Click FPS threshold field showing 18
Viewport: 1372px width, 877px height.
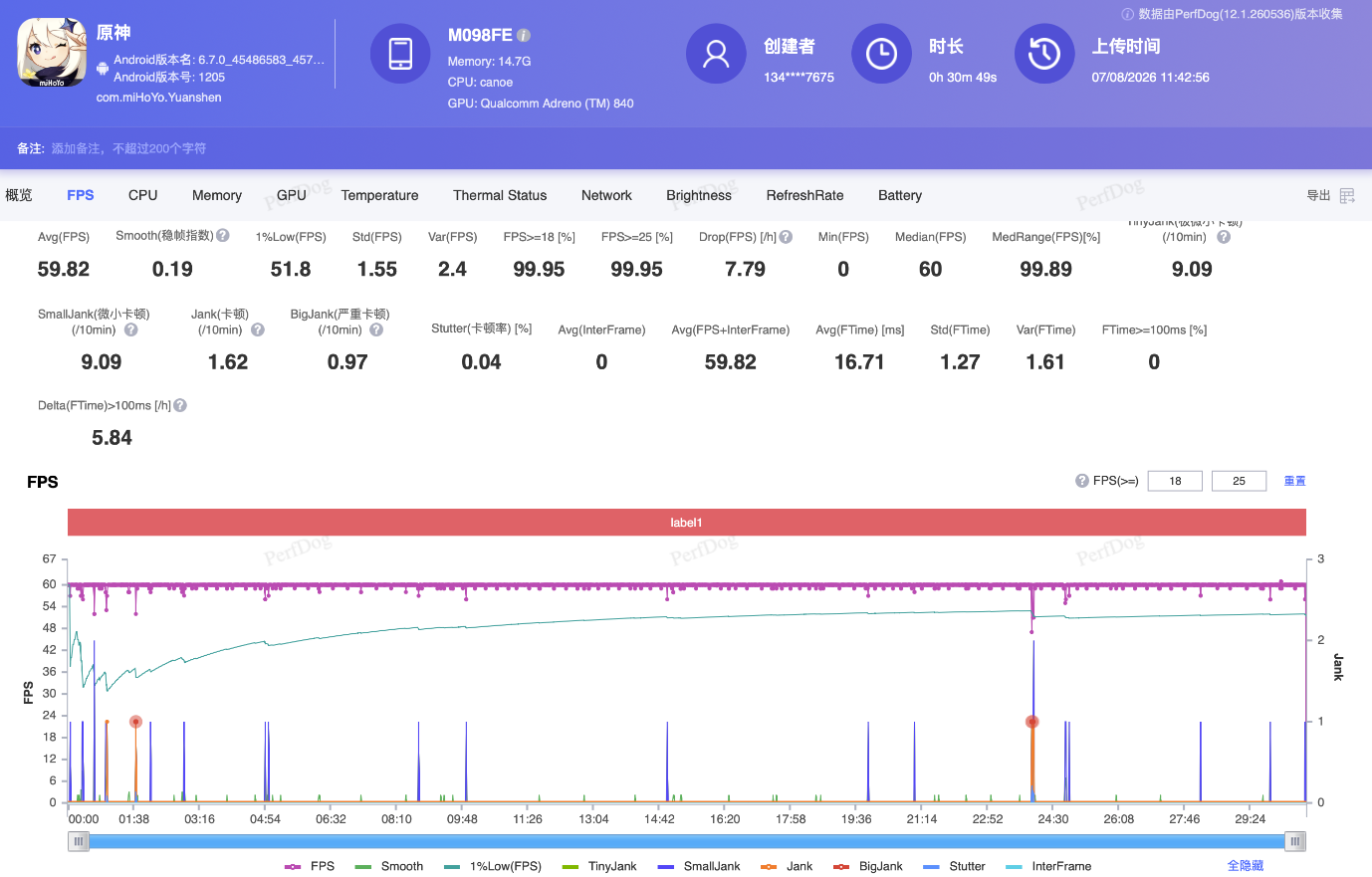pyautogui.click(x=1175, y=481)
